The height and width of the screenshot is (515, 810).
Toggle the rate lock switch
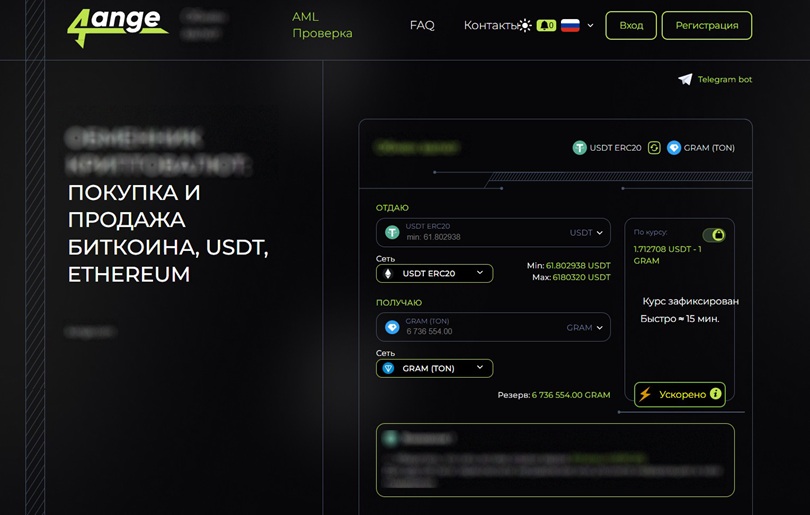coord(714,235)
